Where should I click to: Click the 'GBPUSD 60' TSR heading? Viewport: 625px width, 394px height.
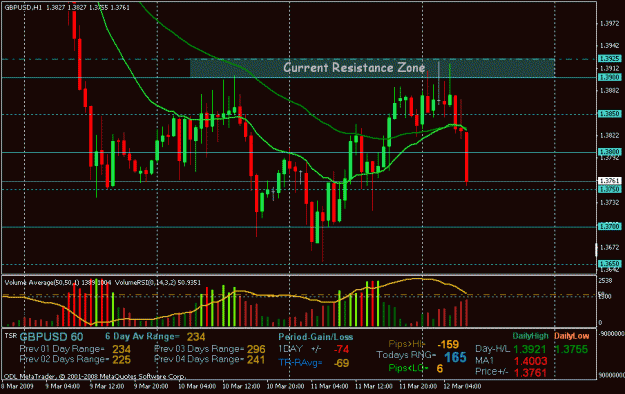pos(51,337)
